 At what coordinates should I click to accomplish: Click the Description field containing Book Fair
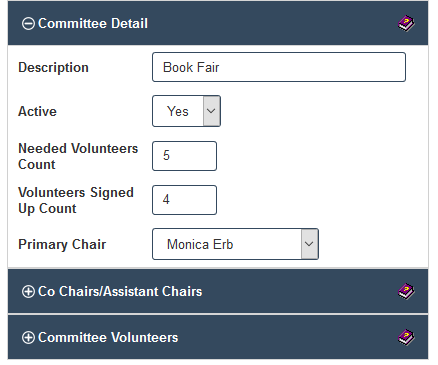279,67
